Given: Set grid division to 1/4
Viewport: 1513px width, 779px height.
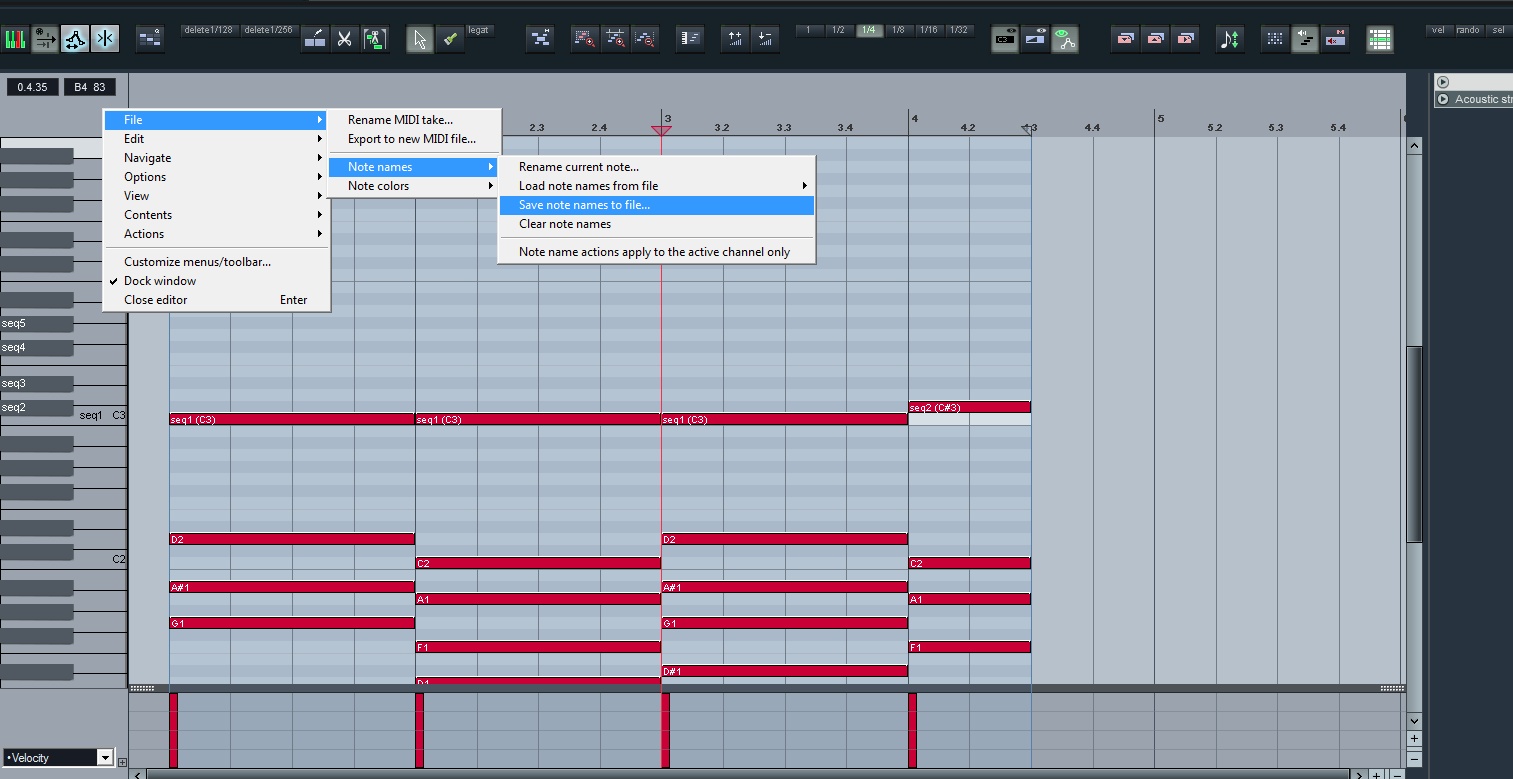Looking at the screenshot, I should (x=868, y=30).
